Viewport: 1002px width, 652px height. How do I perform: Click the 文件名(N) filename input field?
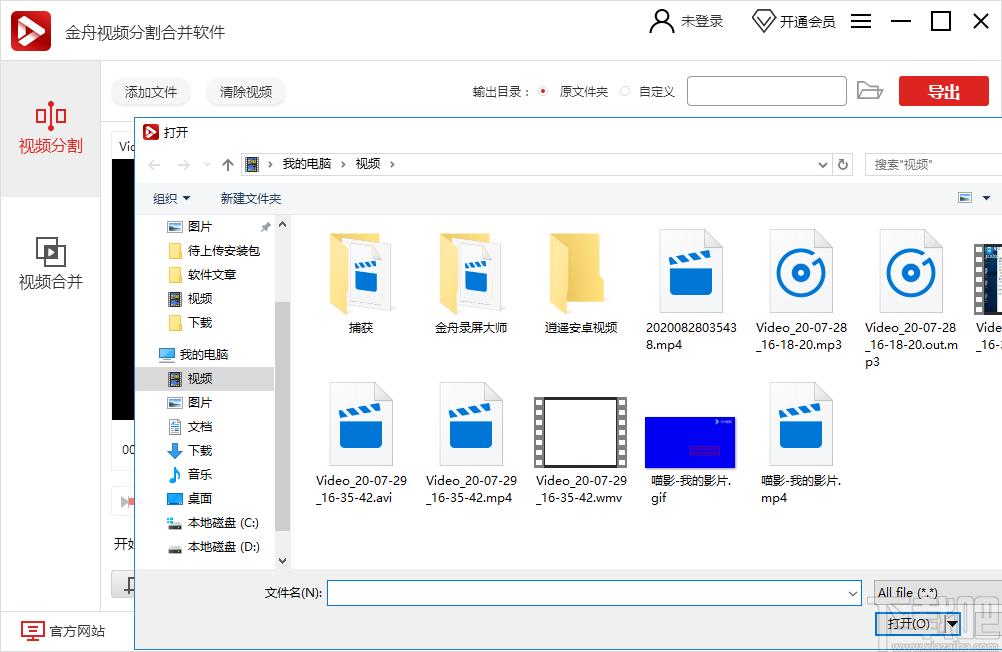(x=587, y=593)
